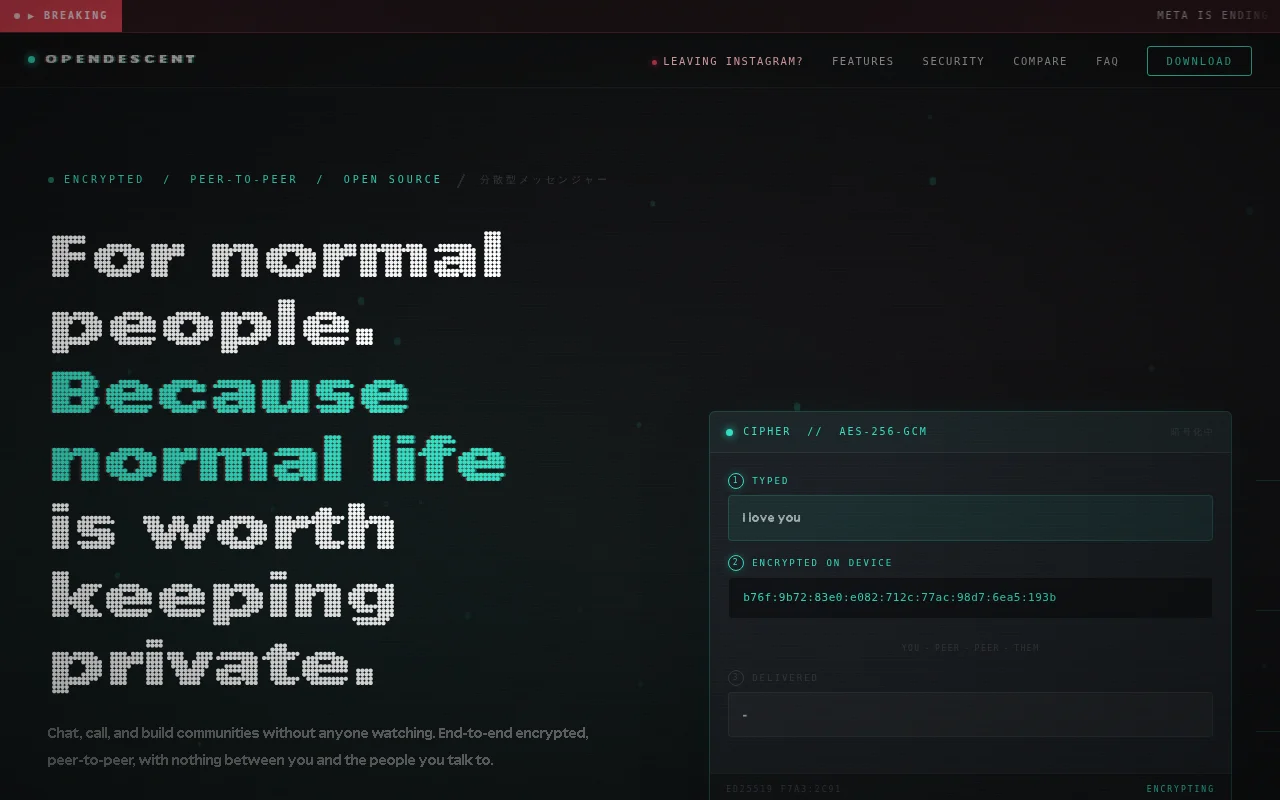Screen dimensions: 1280x800
Task: Click the play arrow in Breaking banner
Action: click(x=31, y=16)
